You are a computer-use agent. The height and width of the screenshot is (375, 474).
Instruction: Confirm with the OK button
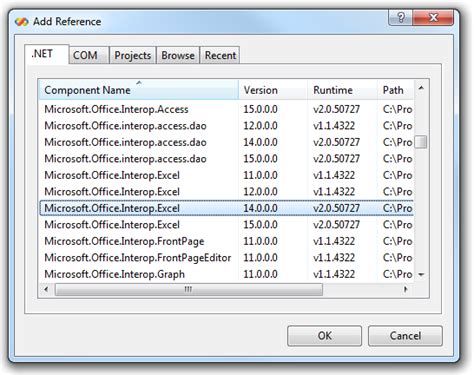pyautogui.click(x=324, y=336)
